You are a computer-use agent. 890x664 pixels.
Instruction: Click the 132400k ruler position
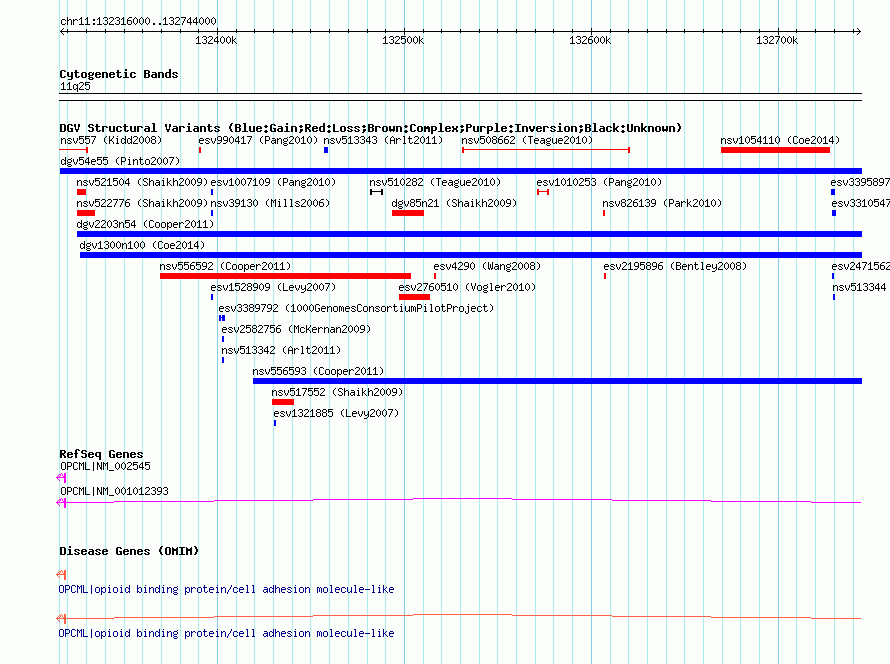[x=216, y=40]
